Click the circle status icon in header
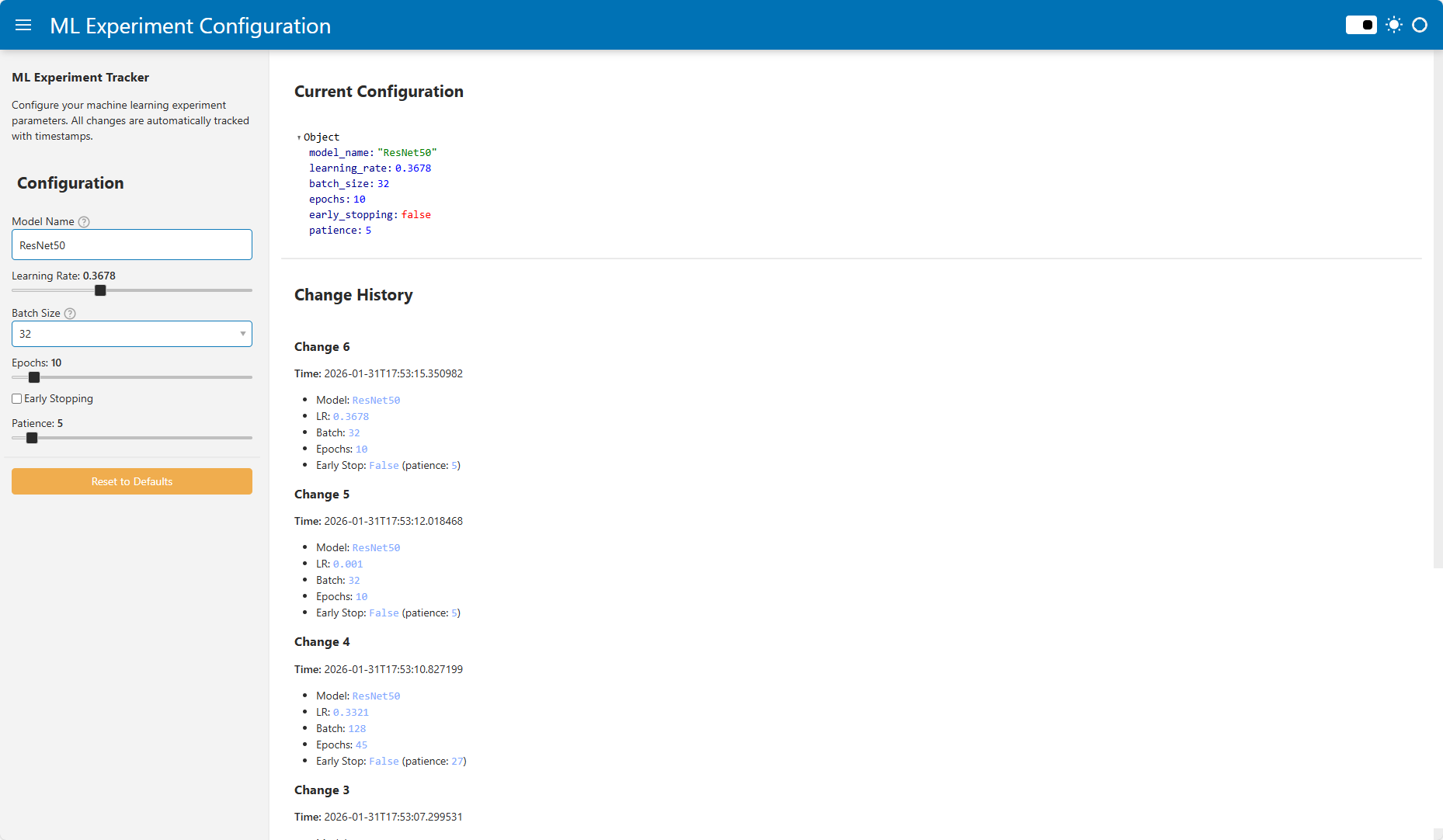Viewport: 1443px width, 840px height. tap(1420, 25)
